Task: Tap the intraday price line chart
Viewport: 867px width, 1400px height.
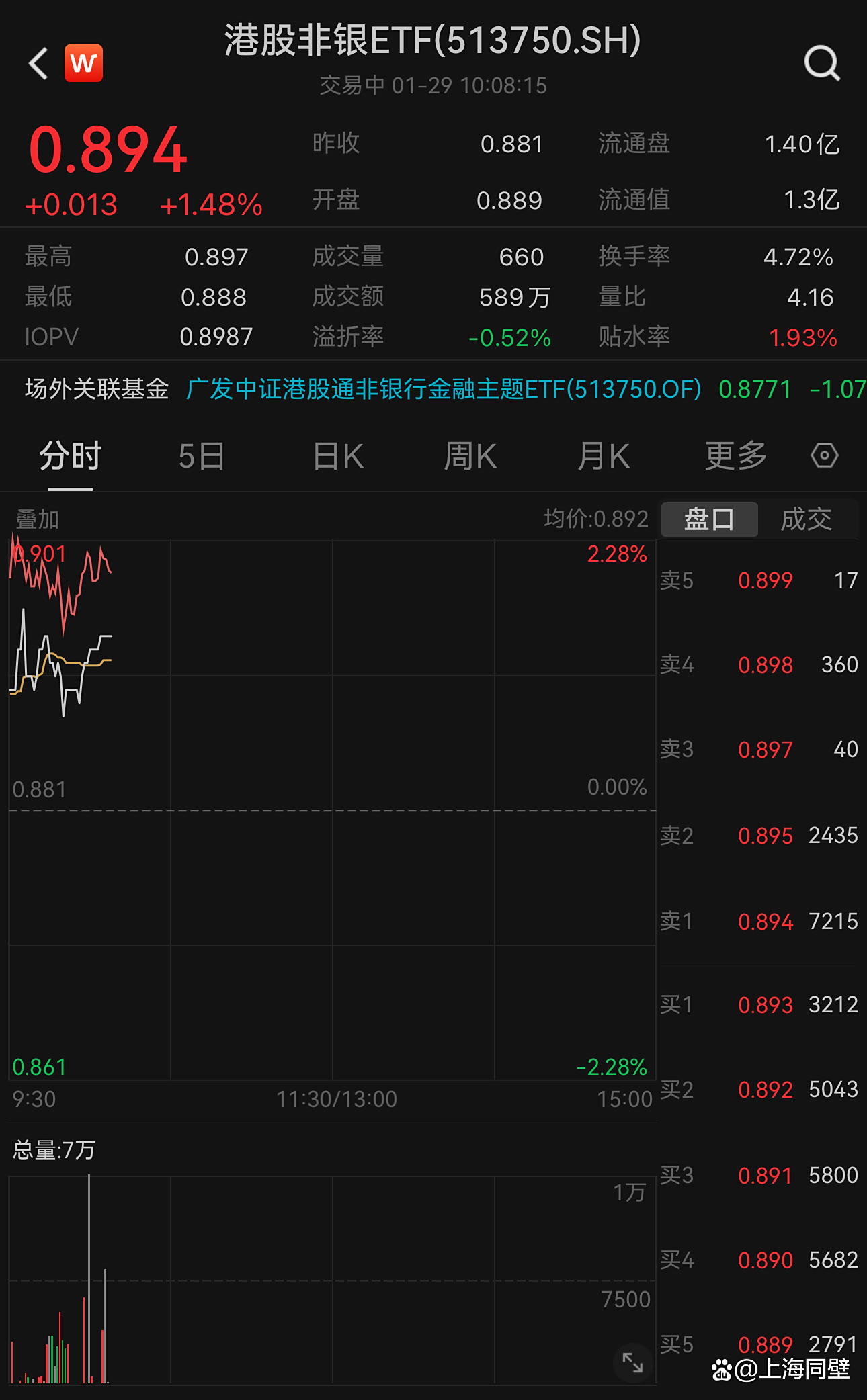Action: click(x=332, y=810)
